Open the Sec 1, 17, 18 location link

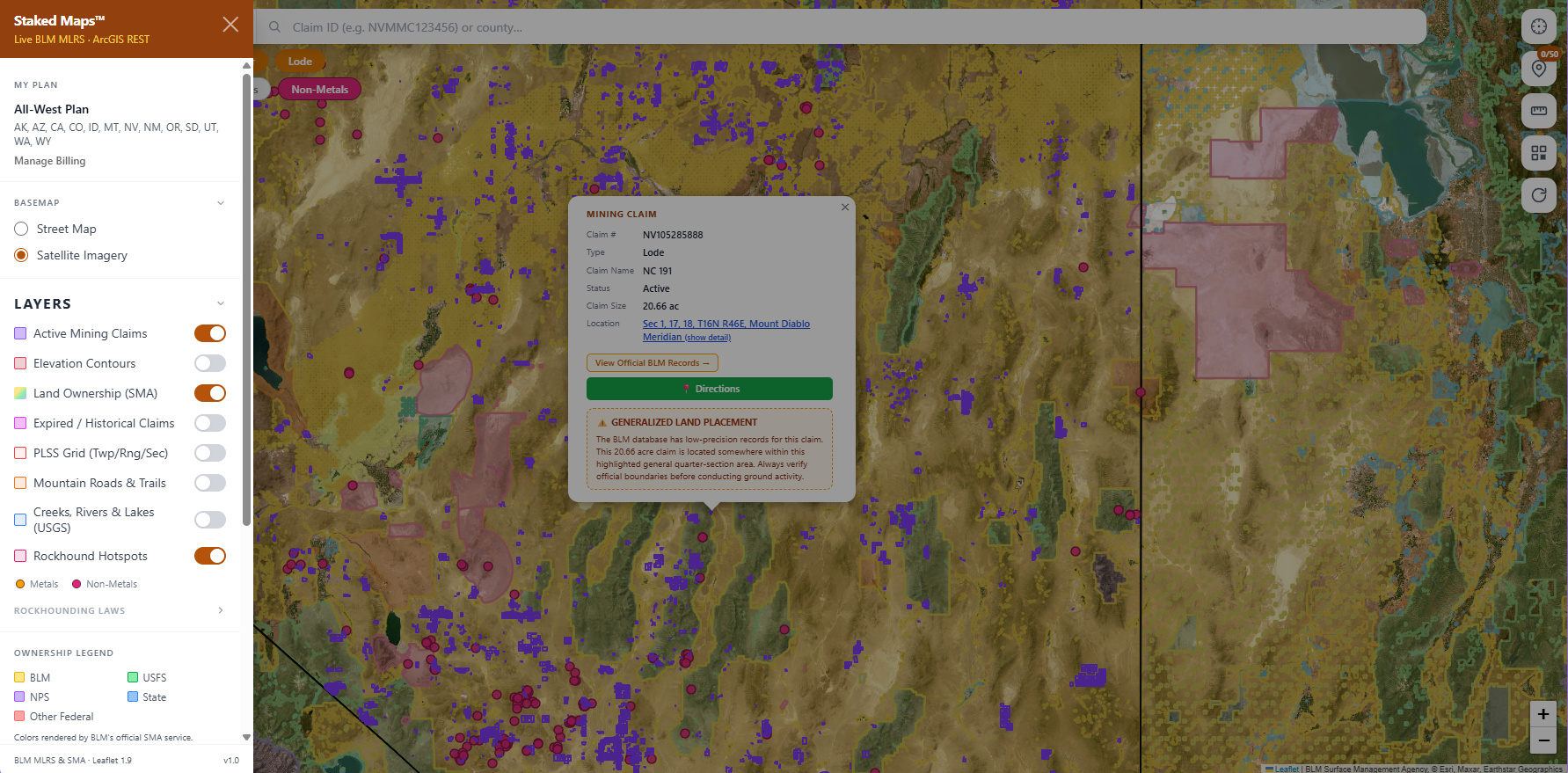[726, 330]
